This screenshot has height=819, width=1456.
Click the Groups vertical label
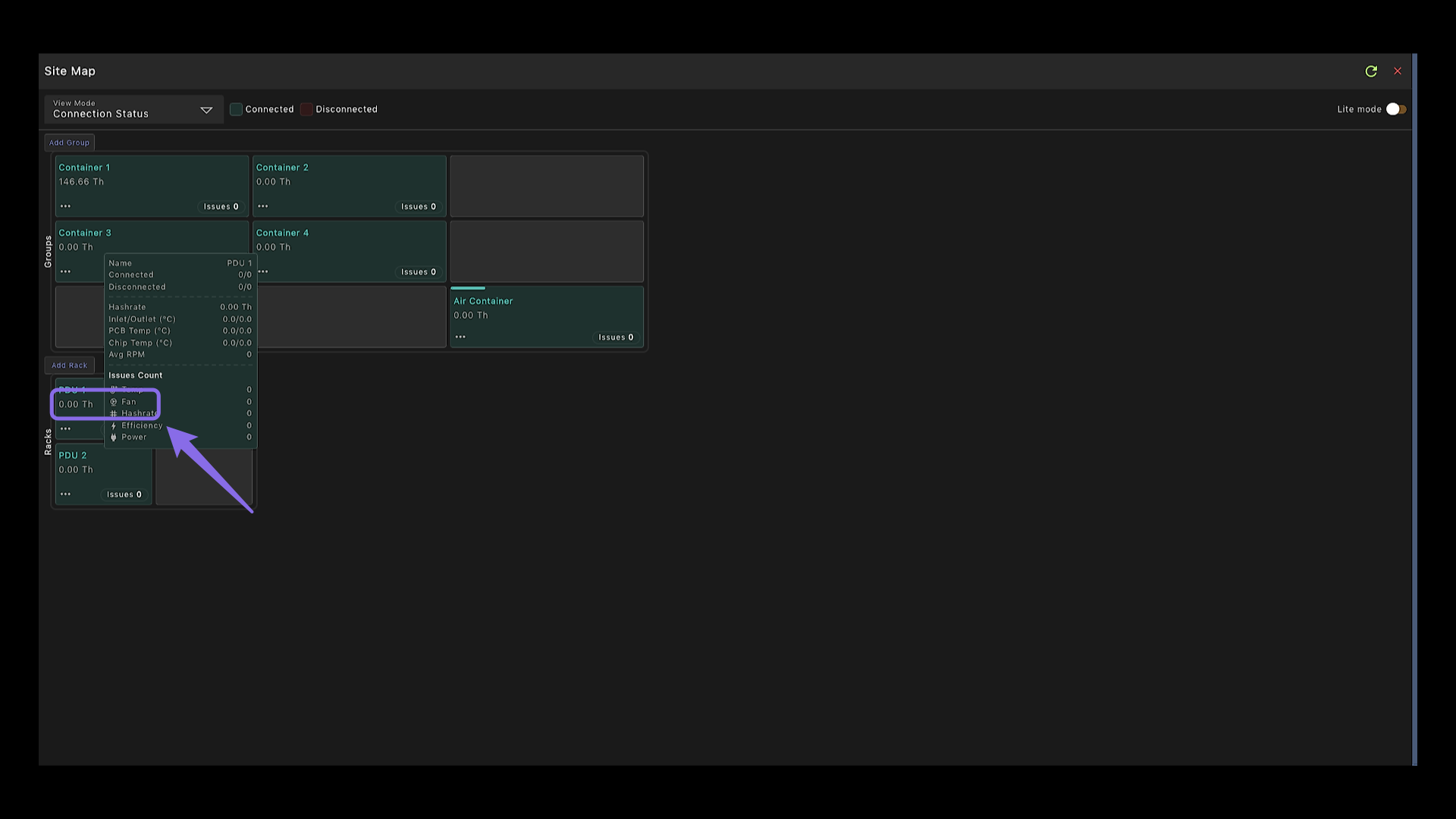click(x=48, y=251)
